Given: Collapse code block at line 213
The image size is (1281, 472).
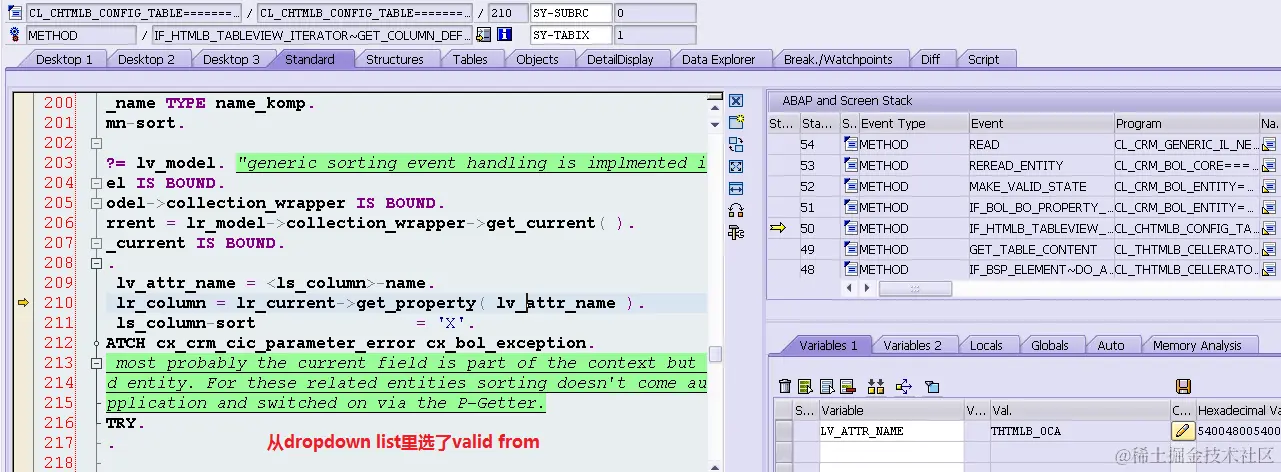Looking at the screenshot, I should 96,363.
